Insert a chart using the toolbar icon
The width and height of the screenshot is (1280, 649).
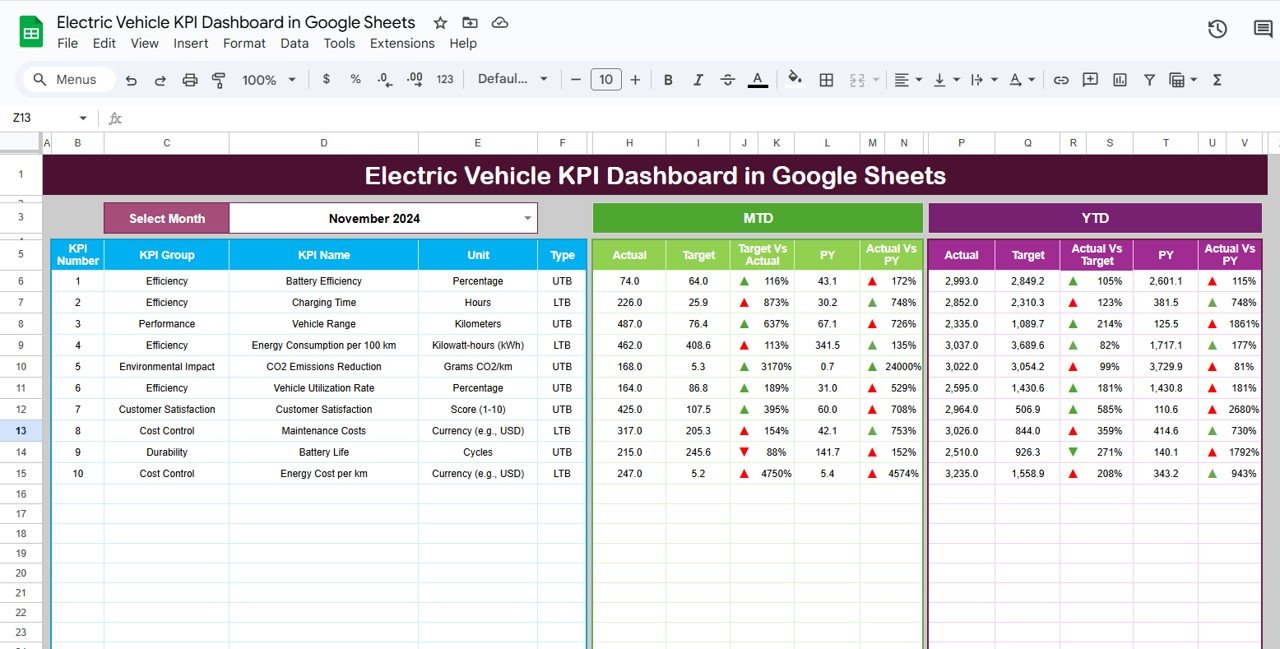click(1119, 79)
